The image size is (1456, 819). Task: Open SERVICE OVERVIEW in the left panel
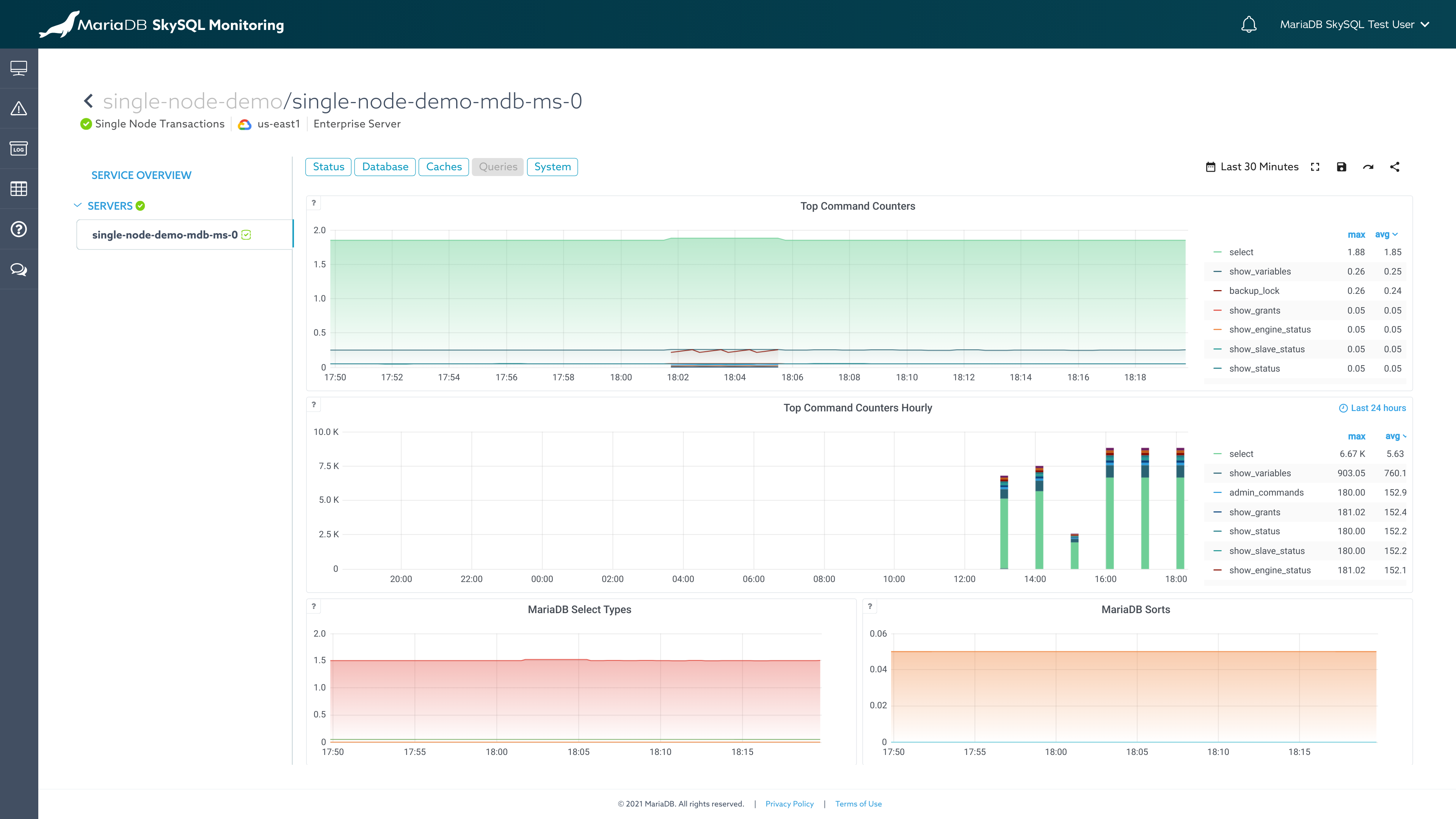(141, 175)
